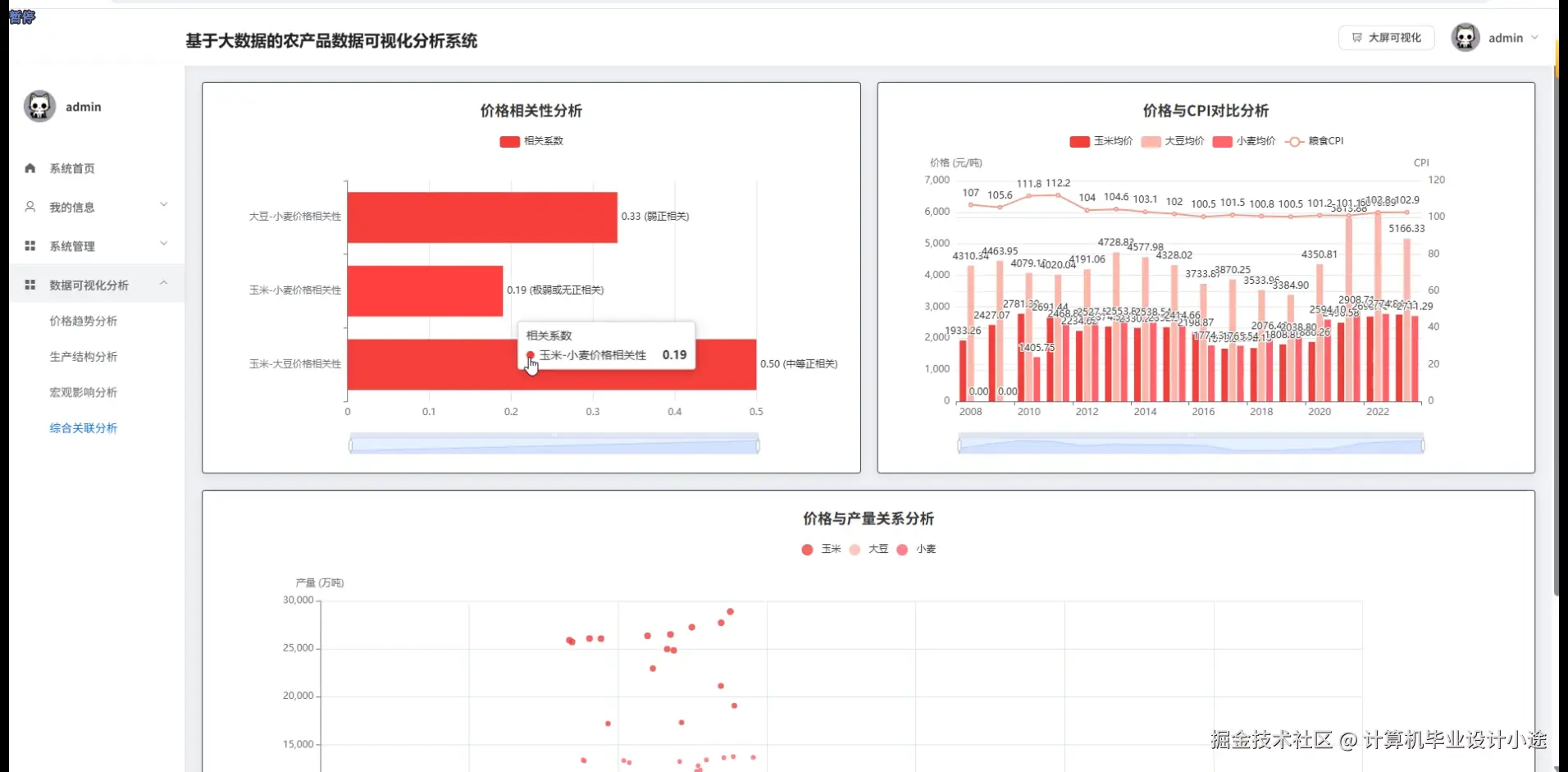Screen dimensions: 1568x772
Task: Collapse the 数据可视化分析 menu
Action: point(88,285)
